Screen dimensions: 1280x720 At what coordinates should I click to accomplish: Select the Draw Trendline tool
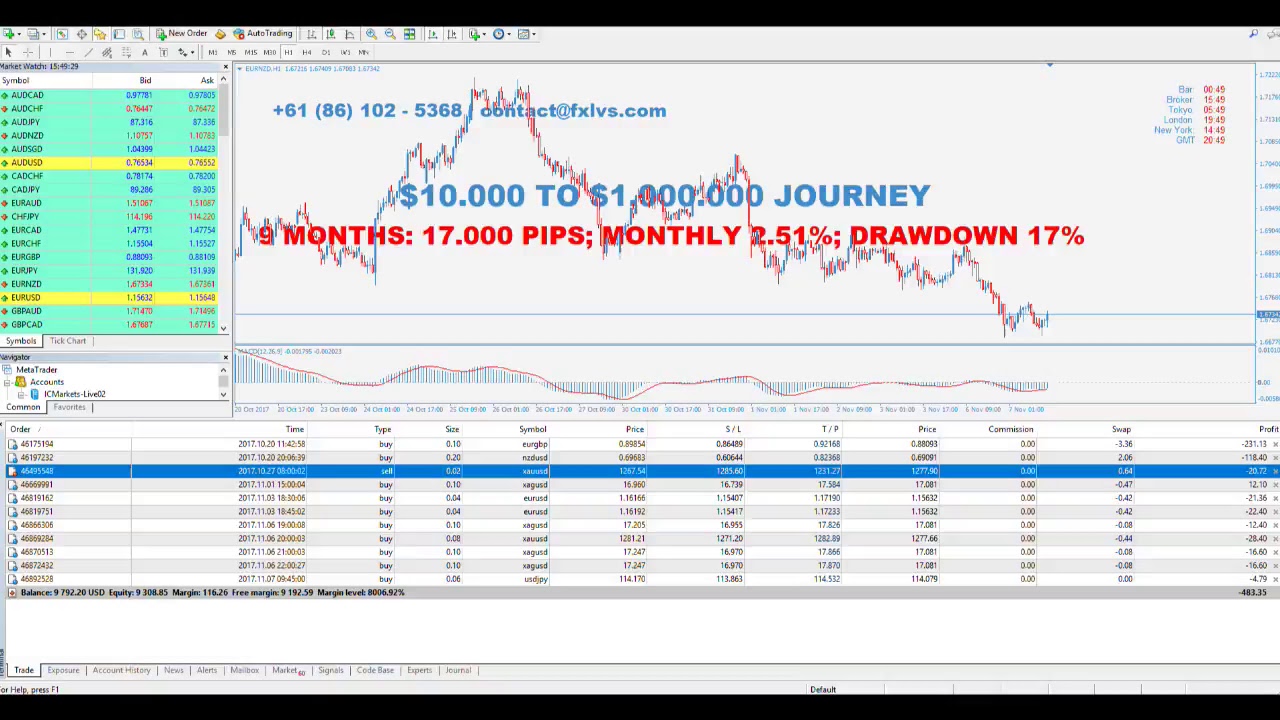tap(88, 52)
